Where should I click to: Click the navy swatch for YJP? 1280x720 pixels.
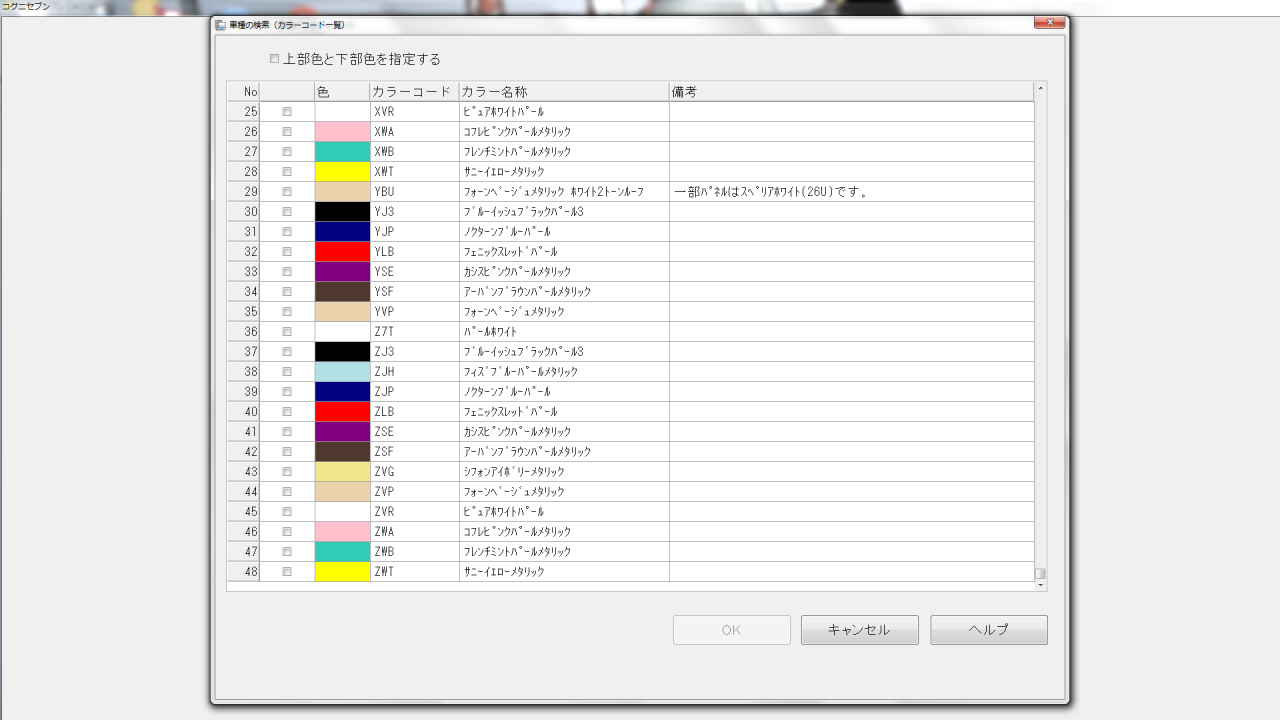pos(342,231)
